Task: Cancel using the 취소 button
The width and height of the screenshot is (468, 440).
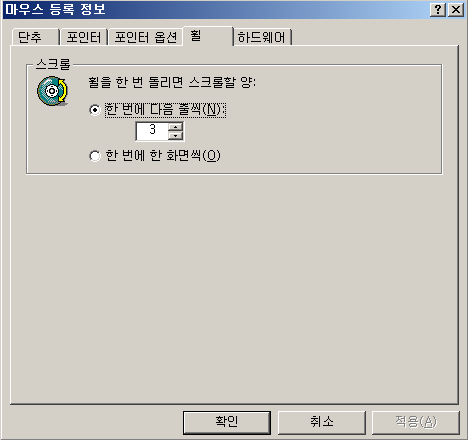Action: (322, 422)
